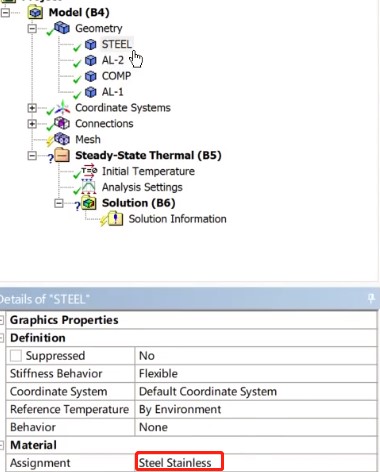Select the Mesh icon
The height and width of the screenshot is (472, 380).
[62, 139]
